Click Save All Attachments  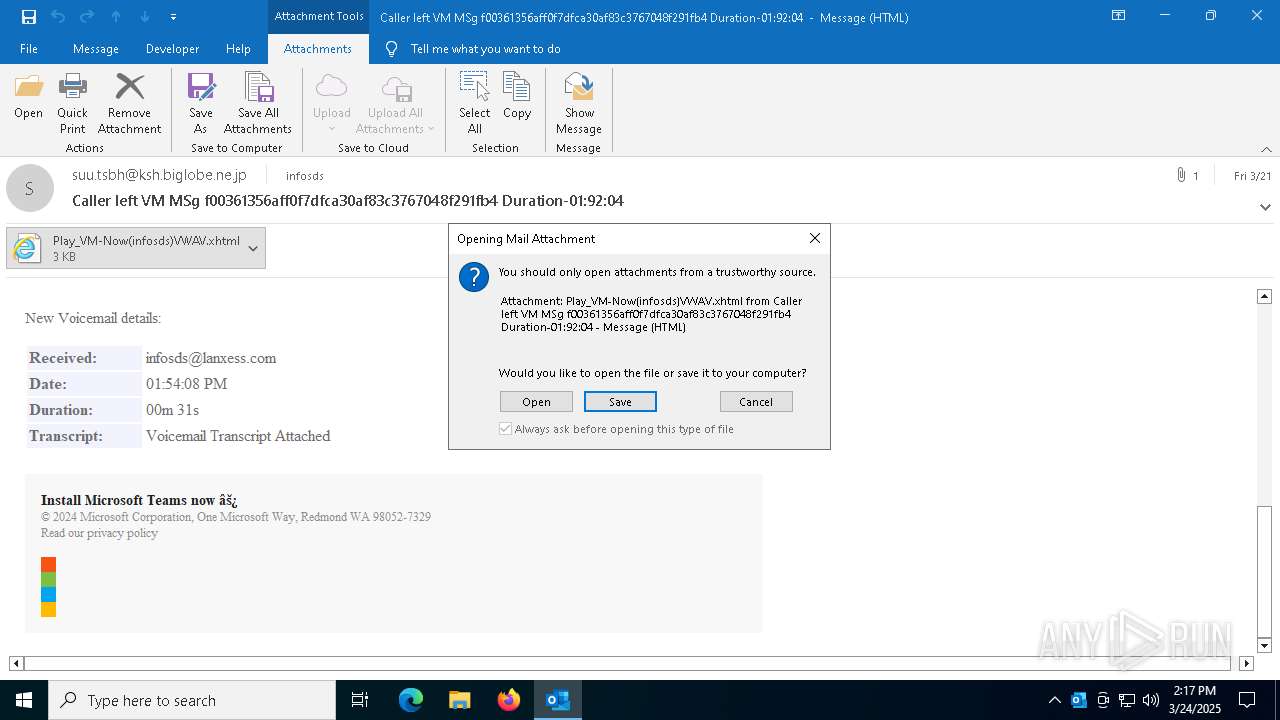pyautogui.click(x=258, y=105)
